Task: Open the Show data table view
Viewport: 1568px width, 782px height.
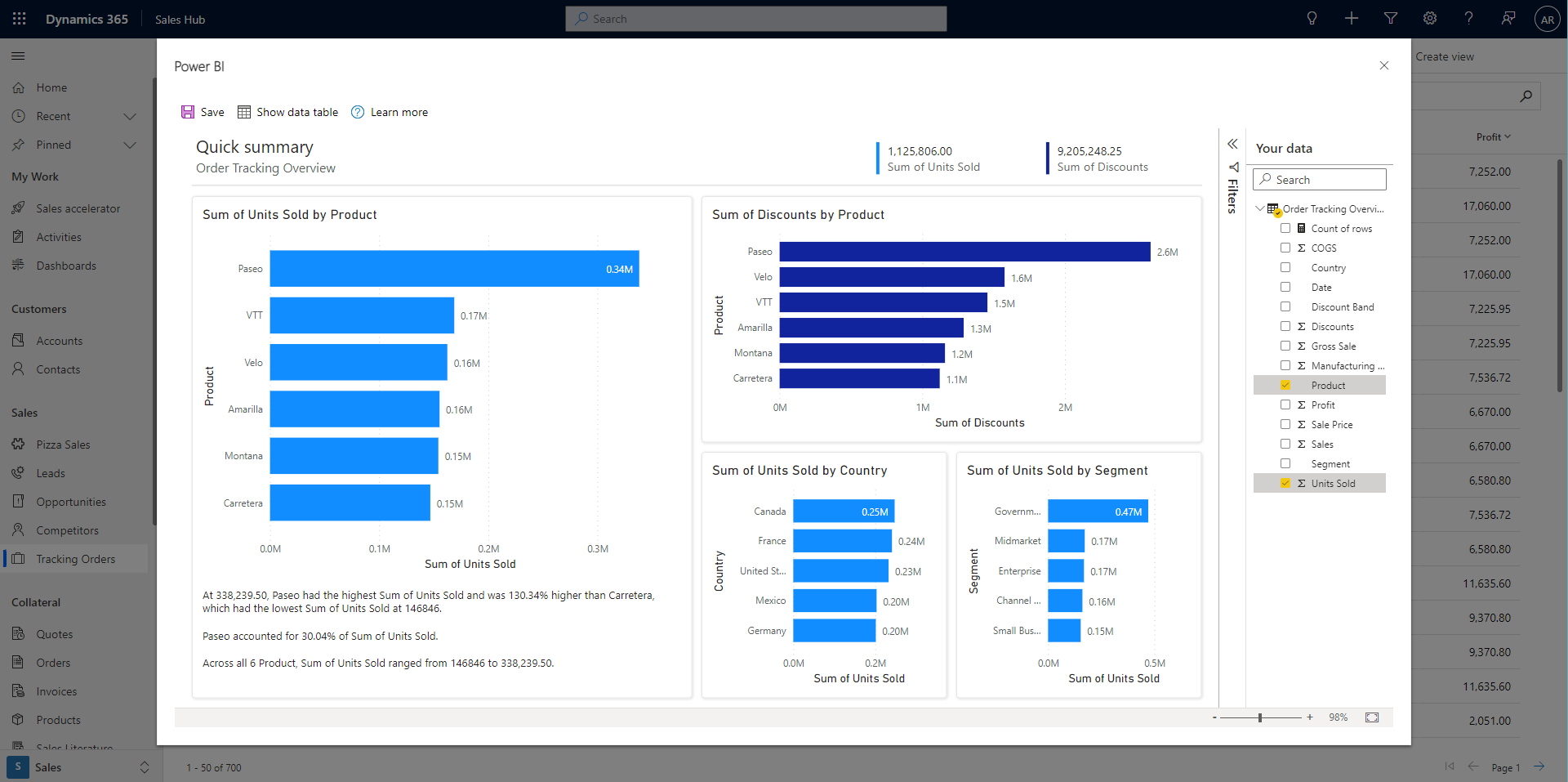Action: click(x=287, y=112)
